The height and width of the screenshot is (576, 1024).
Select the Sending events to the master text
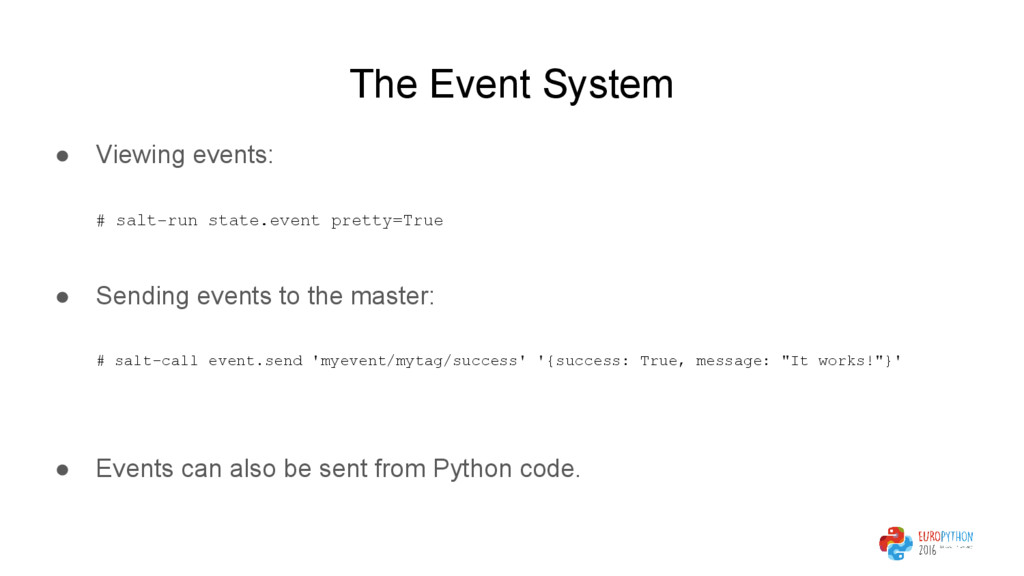265,296
